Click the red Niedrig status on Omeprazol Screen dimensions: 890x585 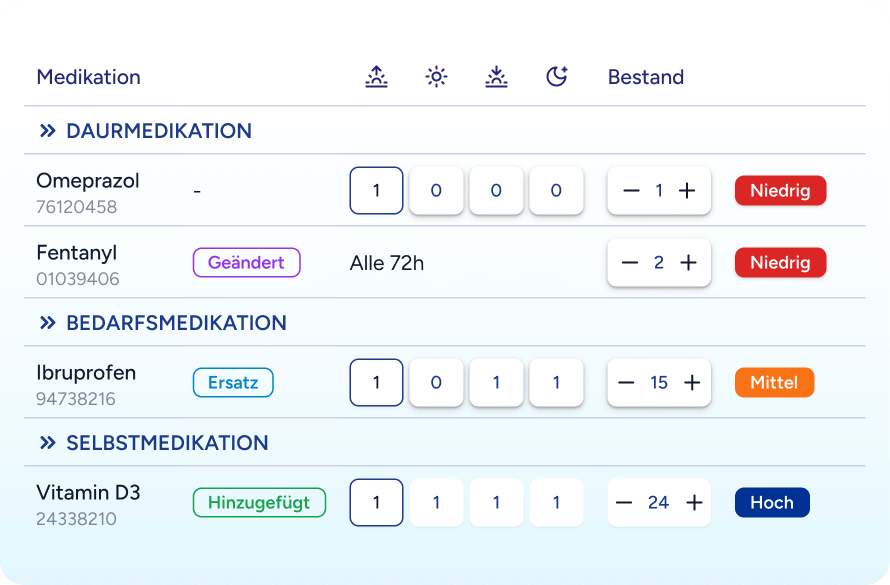(780, 190)
